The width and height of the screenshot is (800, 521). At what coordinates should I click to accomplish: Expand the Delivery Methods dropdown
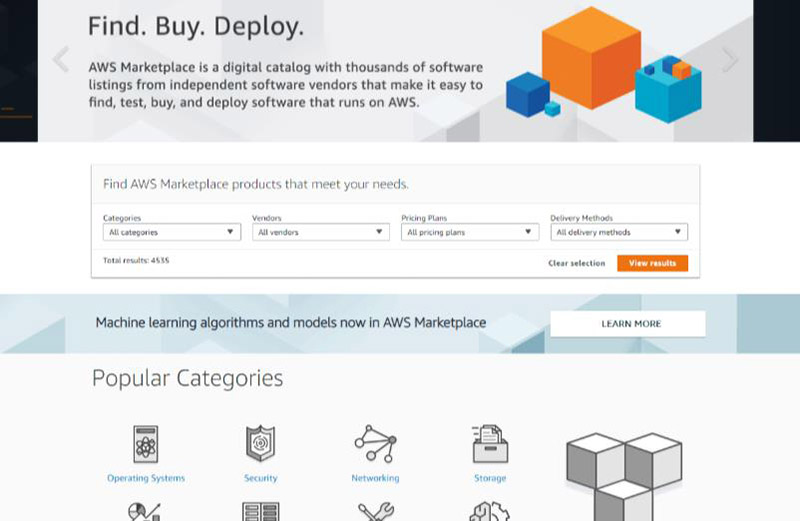tap(619, 232)
